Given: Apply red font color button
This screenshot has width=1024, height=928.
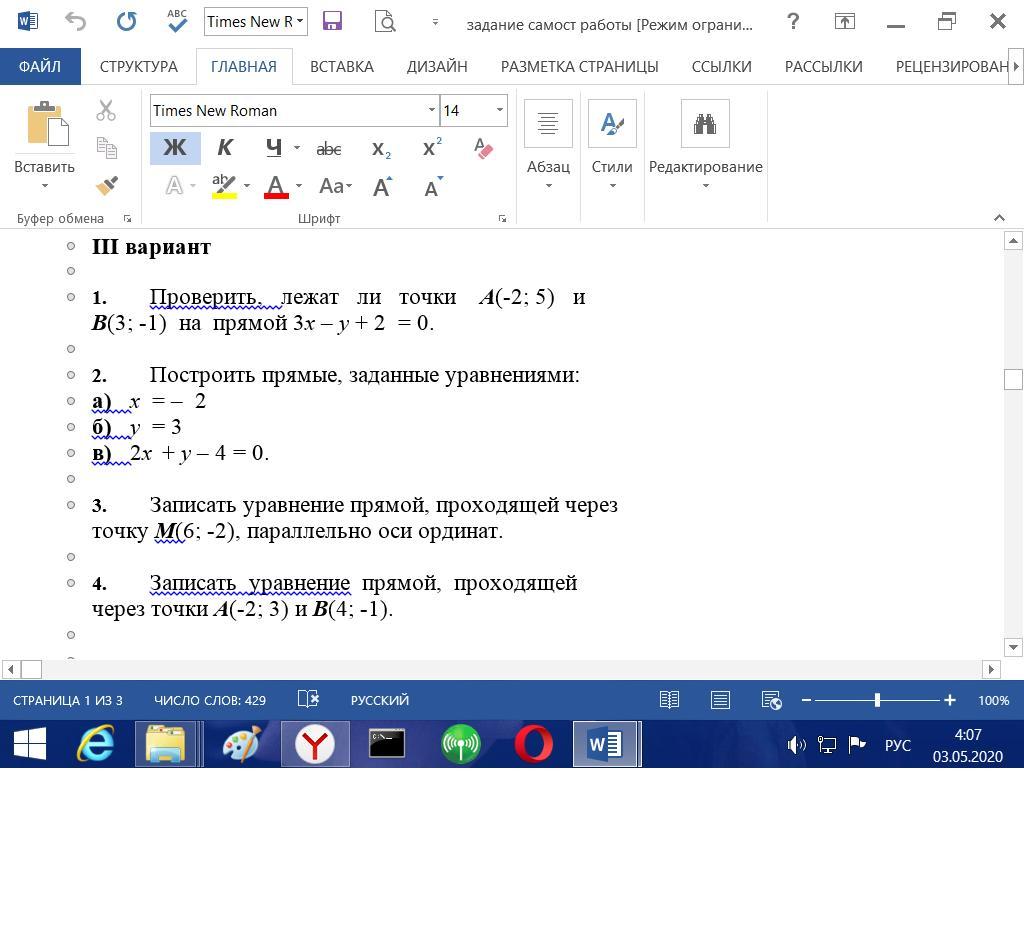Looking at the screenshot, I should (276, 186).
